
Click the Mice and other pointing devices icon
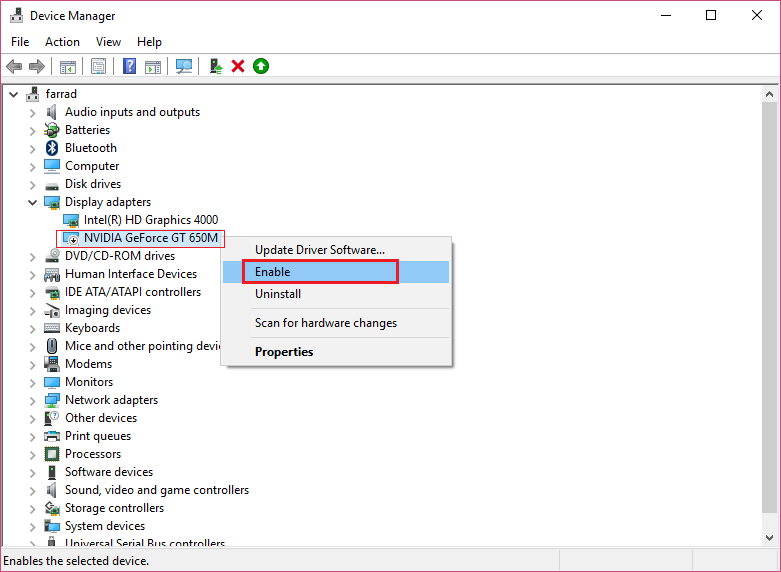click(x=52, y=346)
